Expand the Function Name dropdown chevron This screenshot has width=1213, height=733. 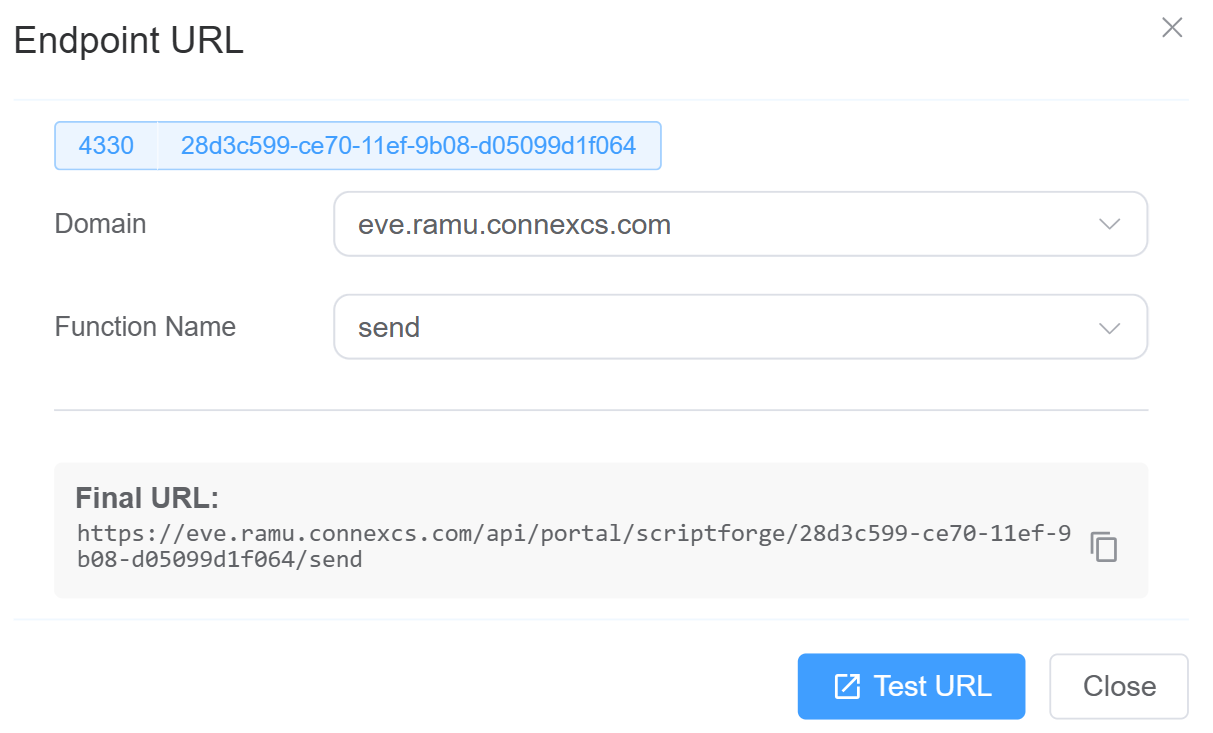pyautogui.click(x=1109, y=327)
